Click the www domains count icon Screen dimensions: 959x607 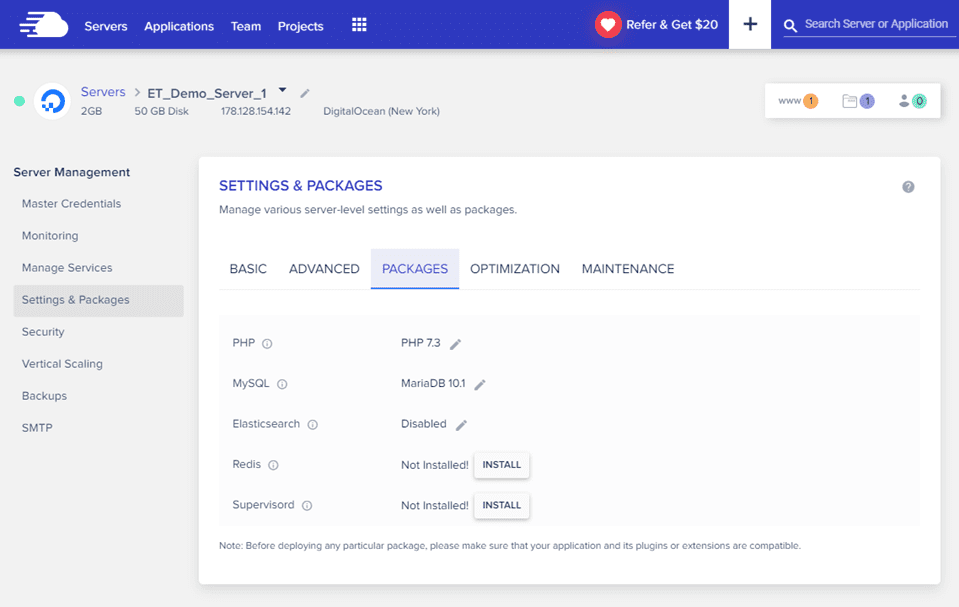click(x=797, y=100)
